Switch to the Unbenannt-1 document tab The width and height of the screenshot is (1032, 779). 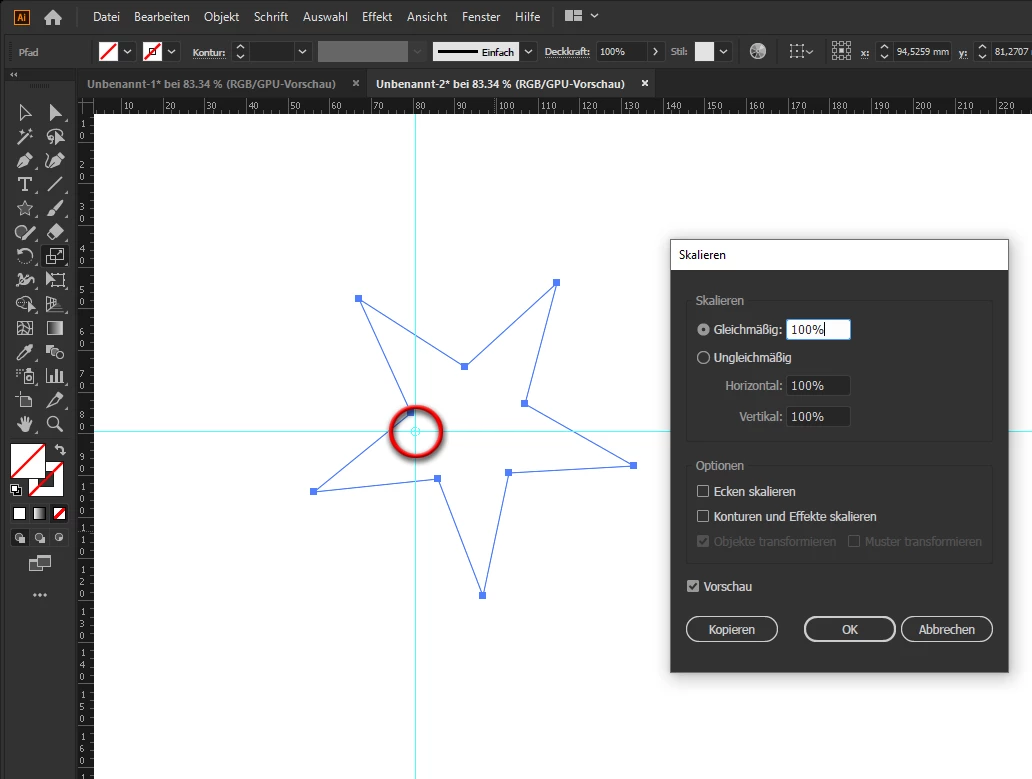(x=211, y=84)
